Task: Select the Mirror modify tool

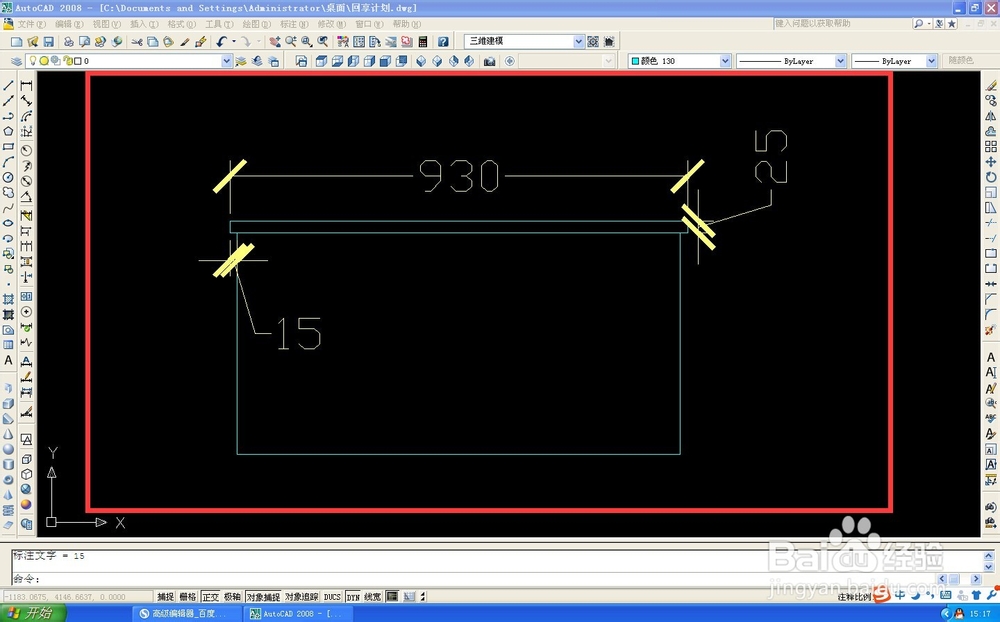Action: click(x=990, y=116)
